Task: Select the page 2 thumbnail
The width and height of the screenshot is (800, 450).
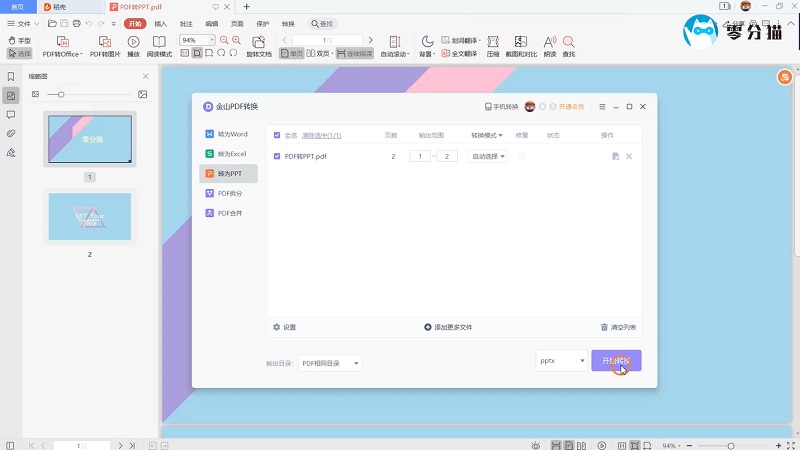Action: coord(90,216)
